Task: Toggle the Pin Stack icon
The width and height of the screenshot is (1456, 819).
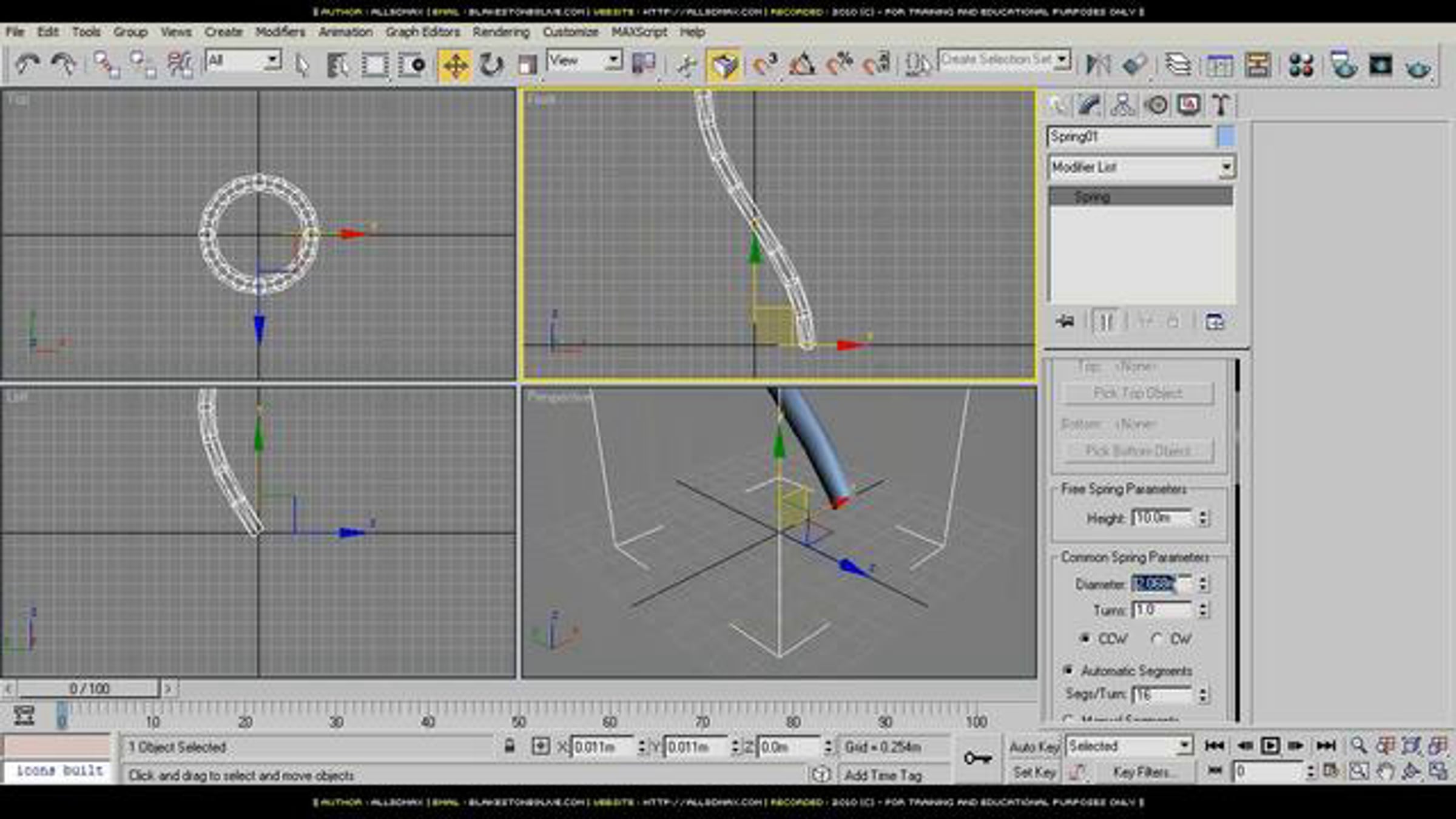Action: [x=1065, y=321]
